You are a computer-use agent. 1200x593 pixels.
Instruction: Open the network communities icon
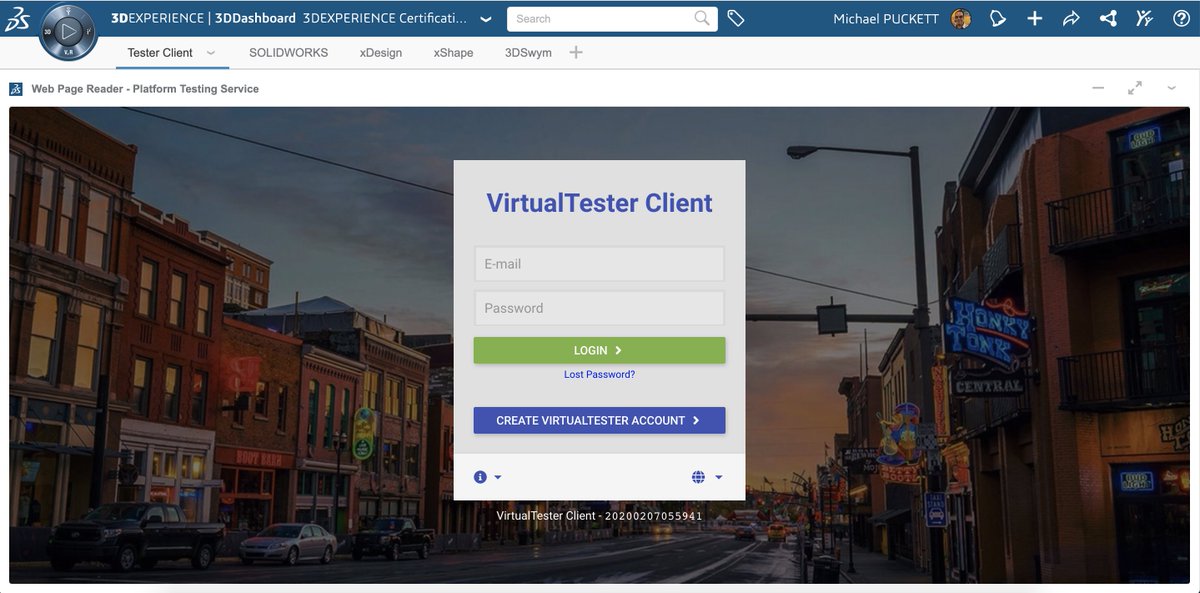point(1108,18)
